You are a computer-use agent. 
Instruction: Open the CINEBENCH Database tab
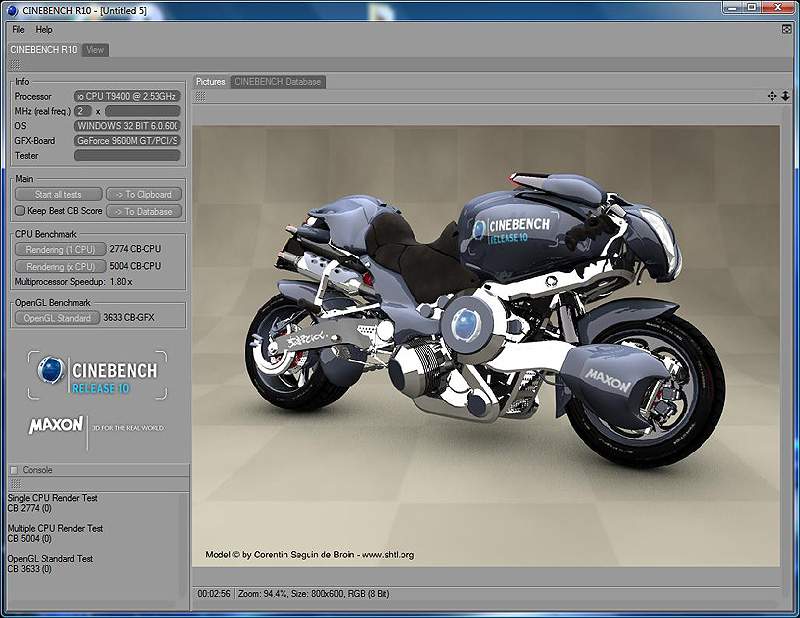[278, 82]
